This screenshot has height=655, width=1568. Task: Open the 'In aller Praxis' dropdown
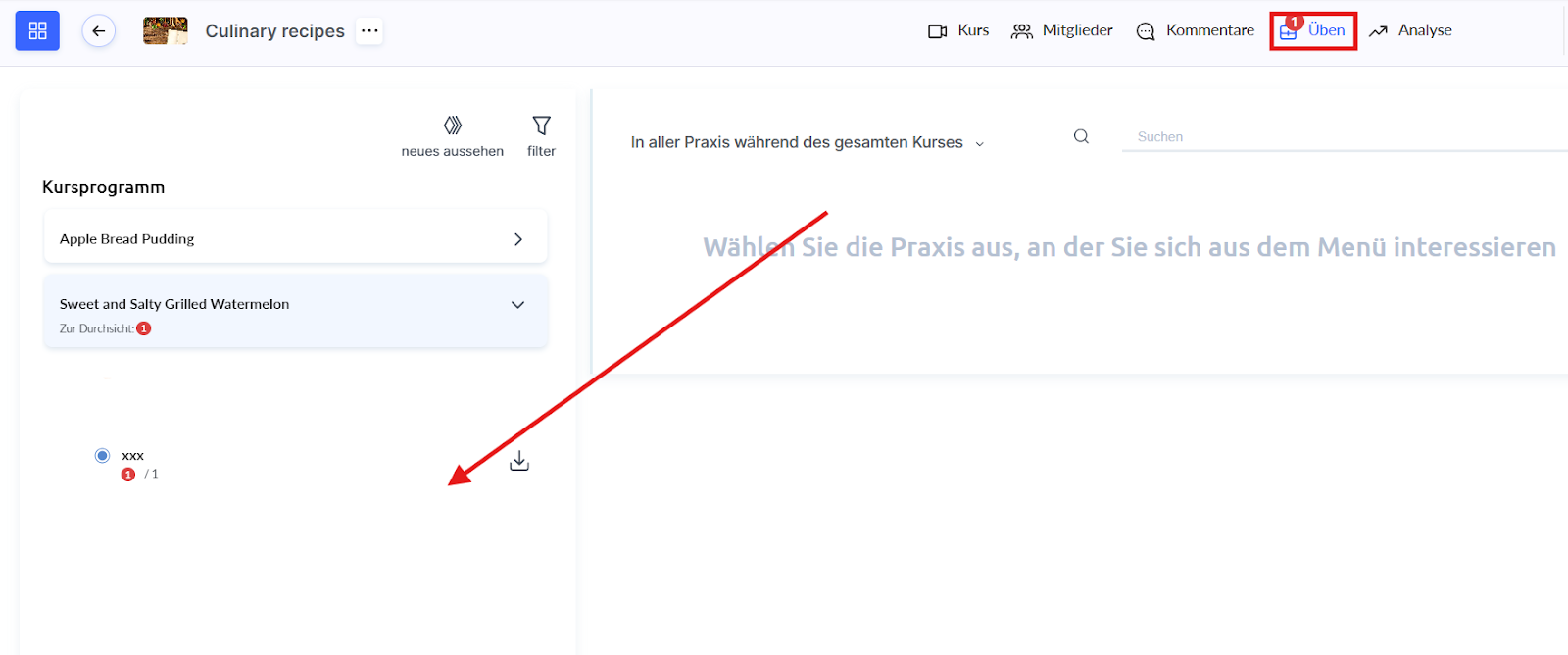click(807, 143)
